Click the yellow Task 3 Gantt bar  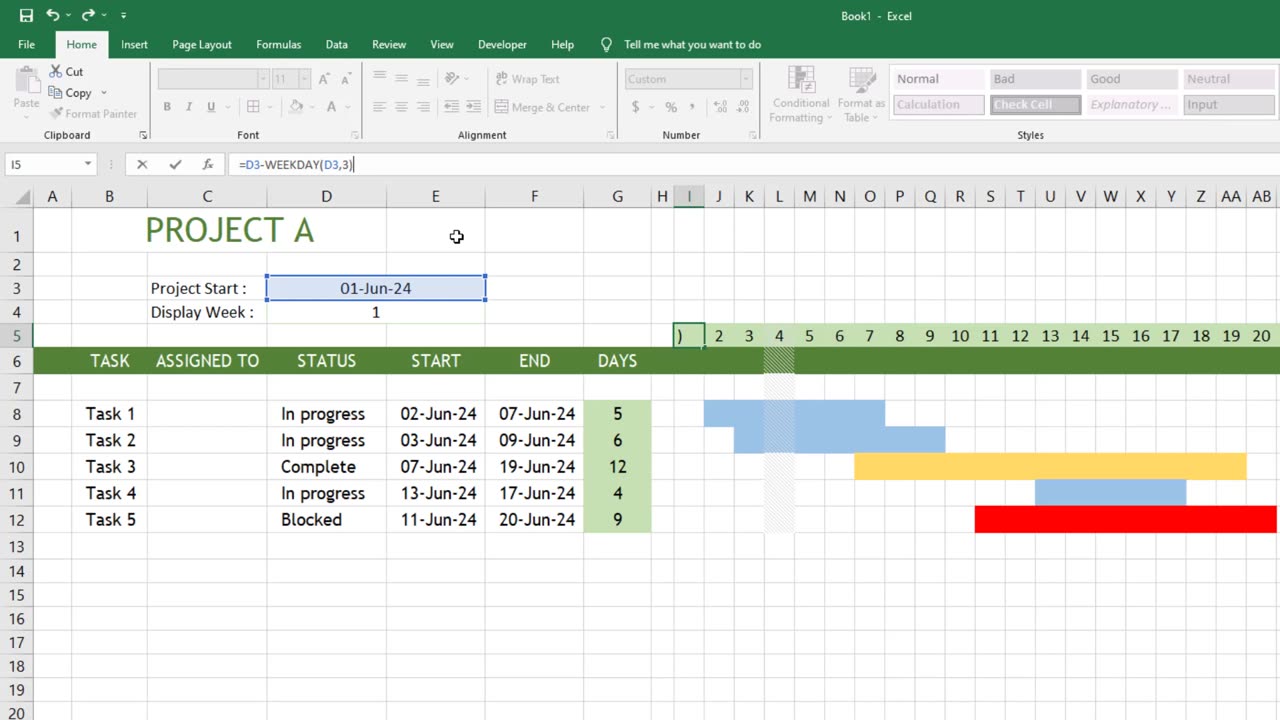1050,466
